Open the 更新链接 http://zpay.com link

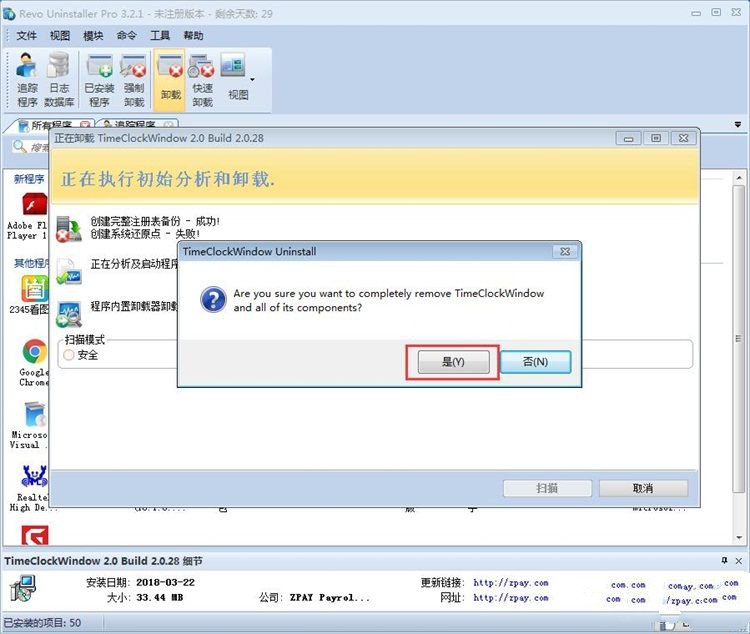(x=511, y=583)
